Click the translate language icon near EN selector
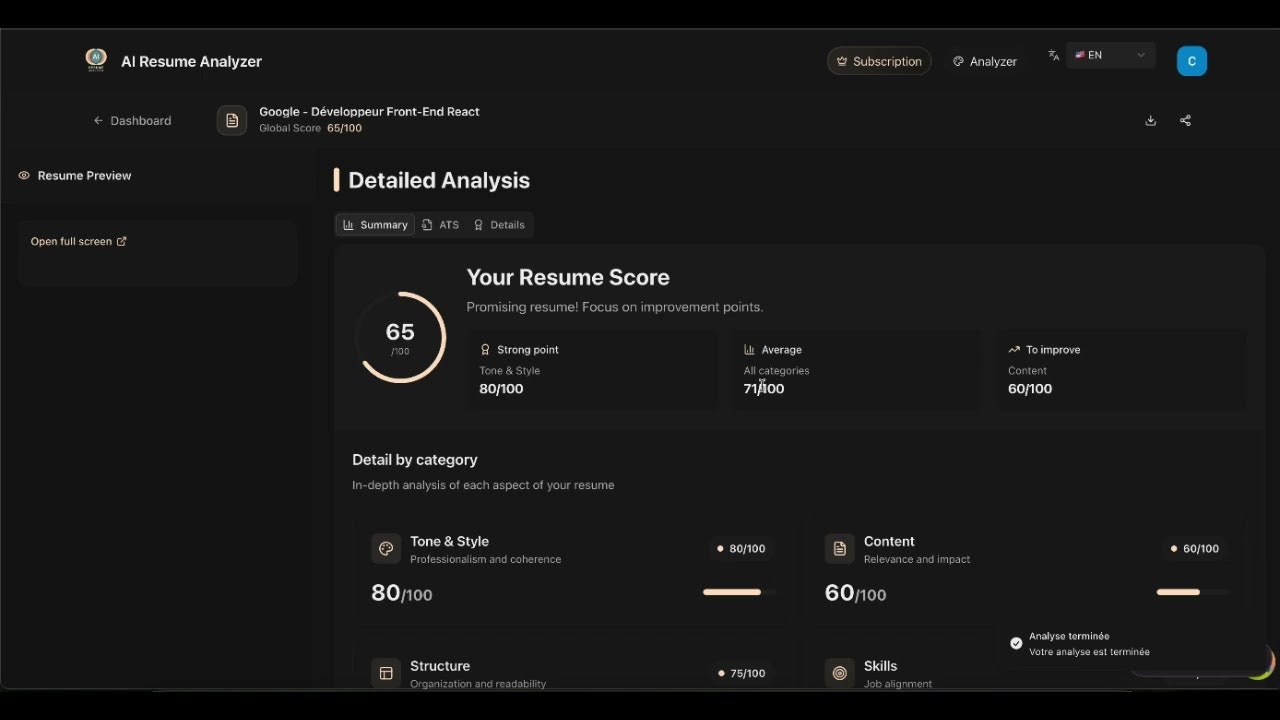Image resolution: width=1280 pixels, height=720 pixels. pos(1053,56)
